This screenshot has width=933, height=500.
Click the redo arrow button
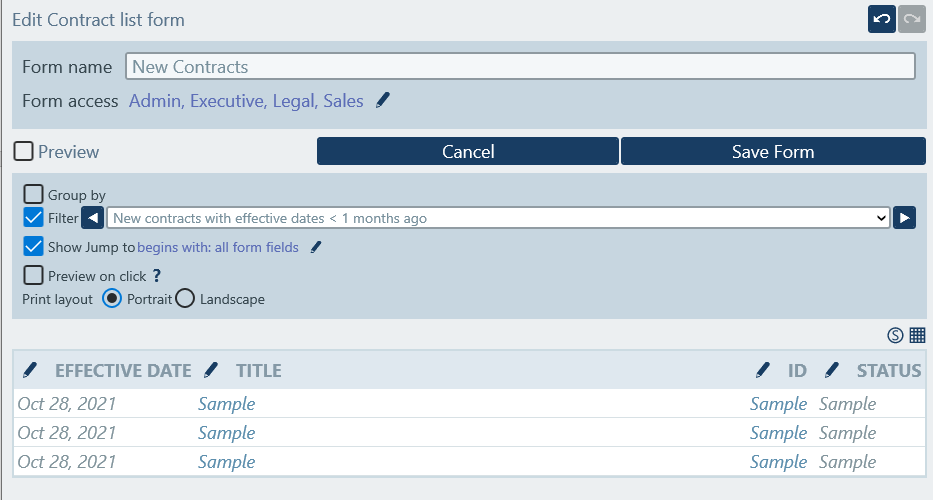pyautogui.click(x=911, y=20)
